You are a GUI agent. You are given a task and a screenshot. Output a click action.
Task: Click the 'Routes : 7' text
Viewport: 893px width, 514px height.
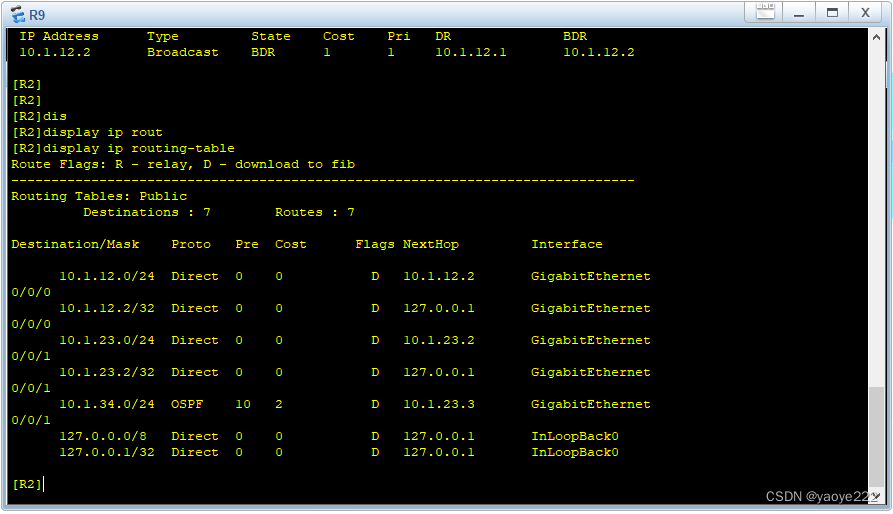(315, 212)
